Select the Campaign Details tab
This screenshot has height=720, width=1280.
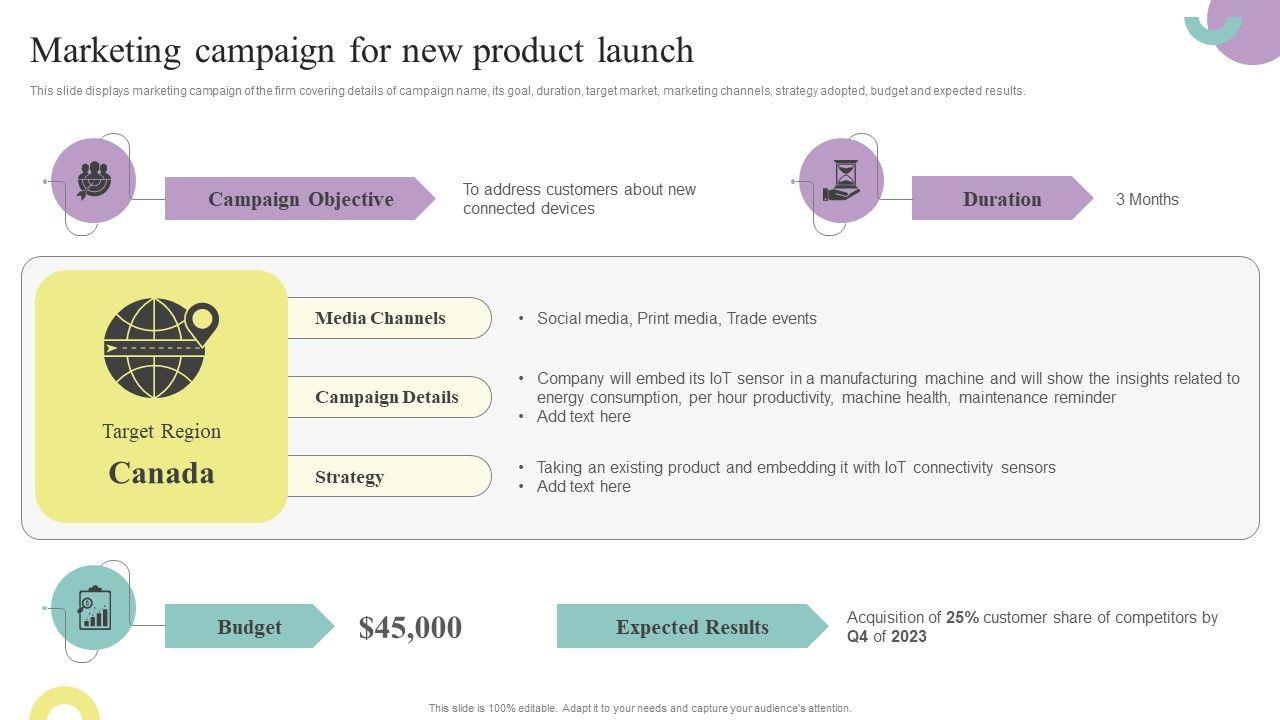[387, 397]
